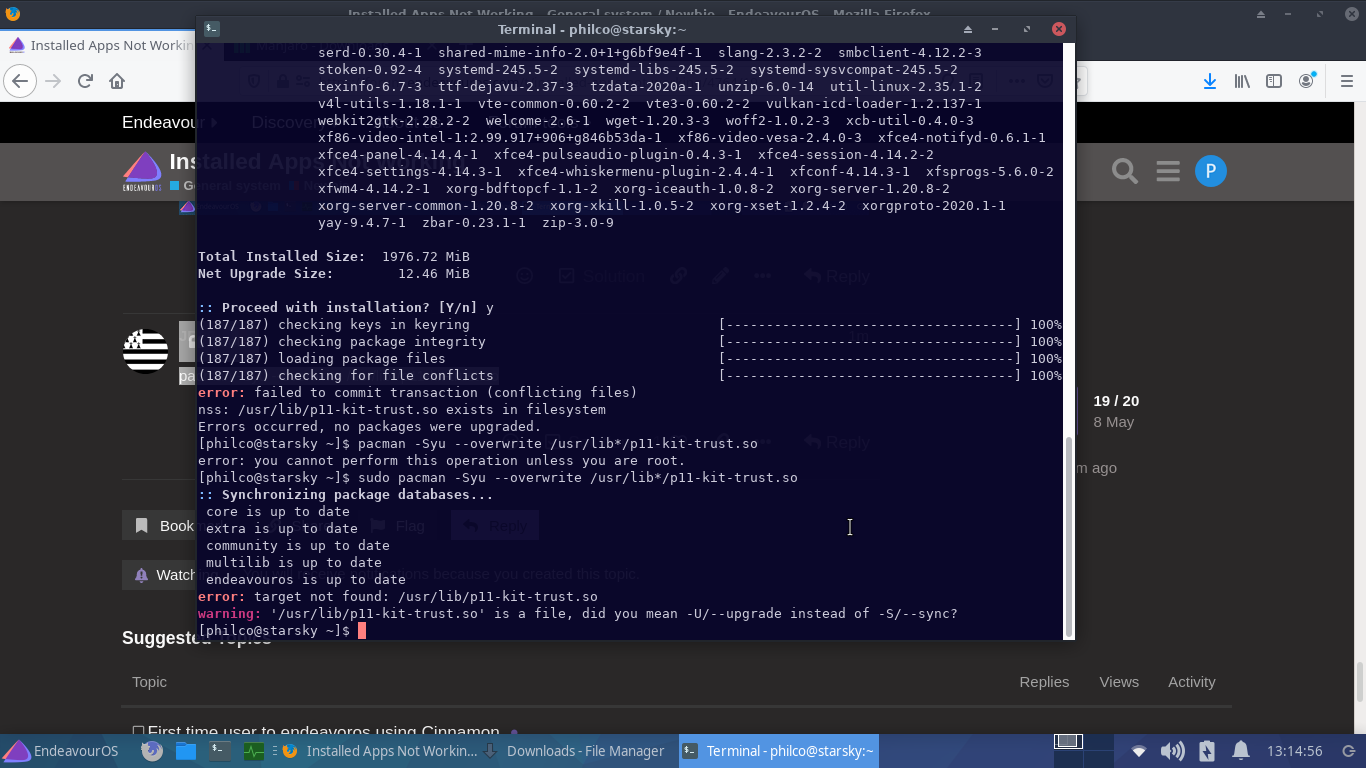Go to Firefox home page
Image resolution: width=1366 pixels, height=768 pixels.
(x=117, y=81)
